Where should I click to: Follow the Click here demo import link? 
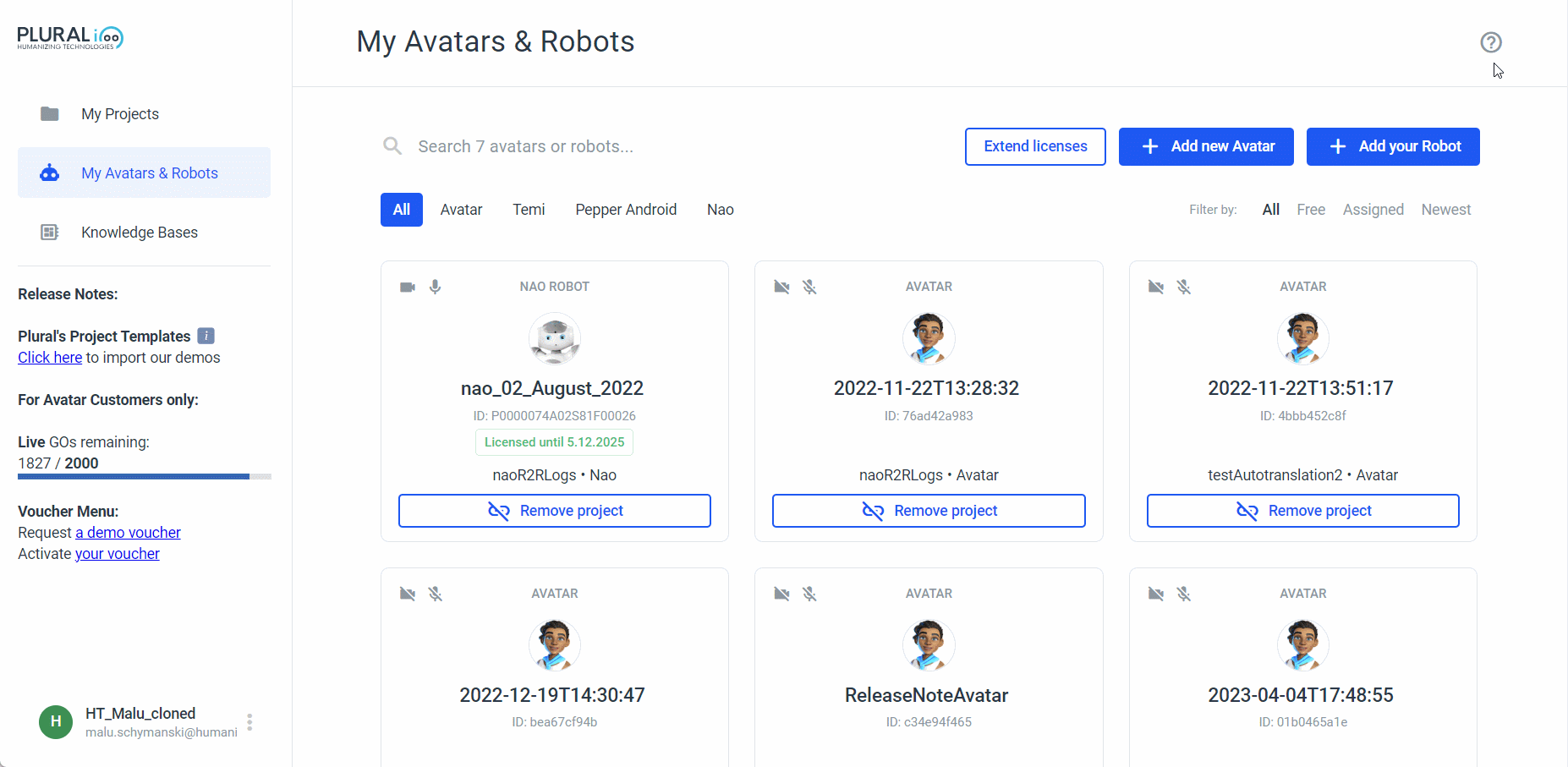(x=50, y=358)
